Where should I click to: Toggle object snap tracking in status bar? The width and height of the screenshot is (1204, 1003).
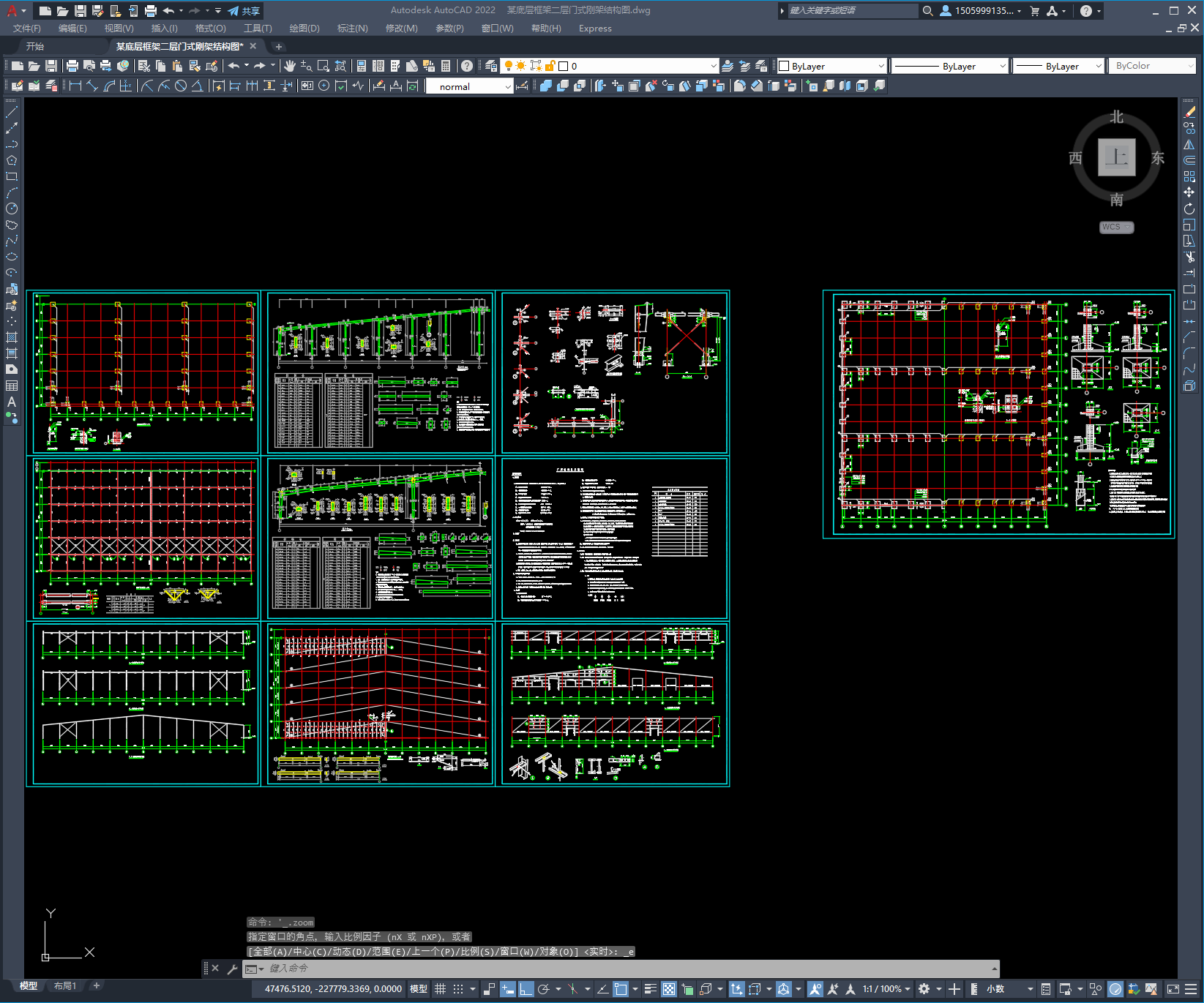[x=602, y=989]
